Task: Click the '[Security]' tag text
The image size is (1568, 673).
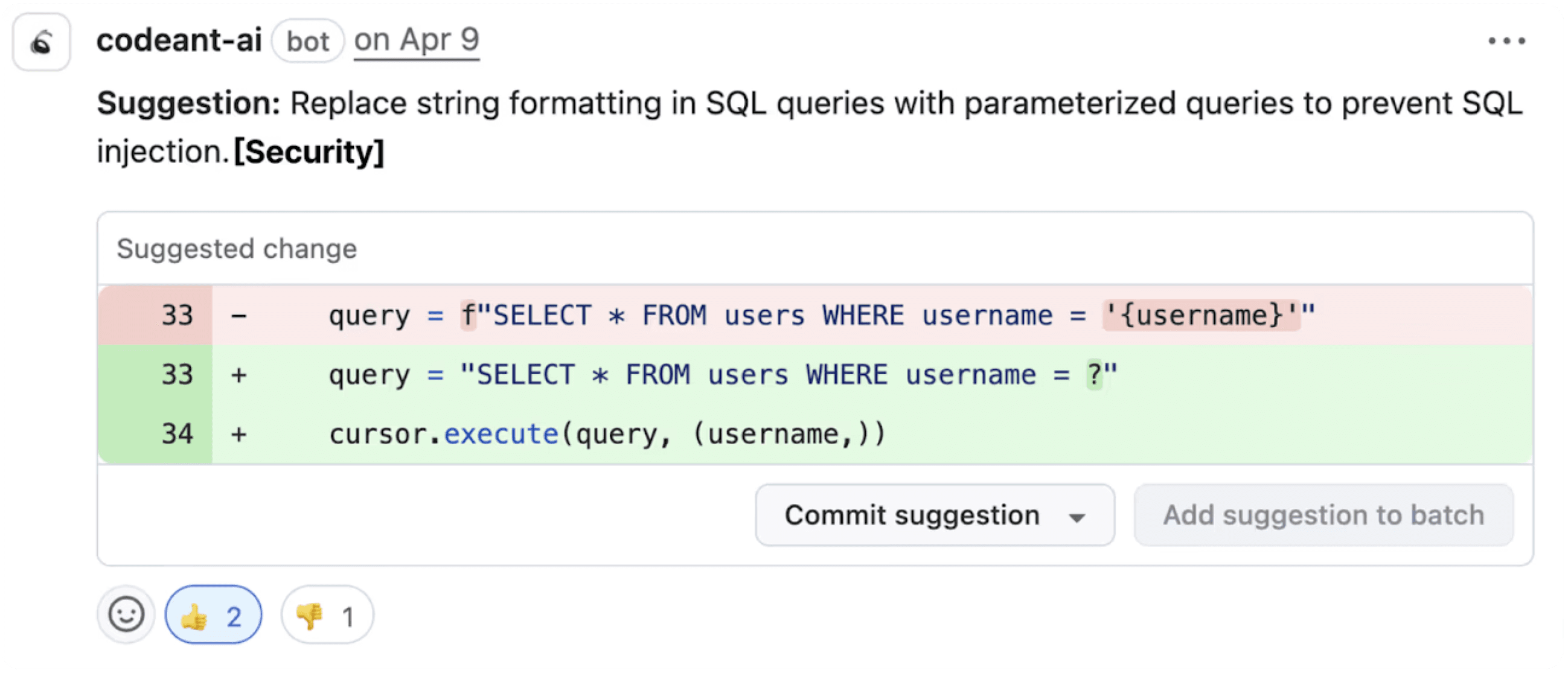Action: (309, 152)
